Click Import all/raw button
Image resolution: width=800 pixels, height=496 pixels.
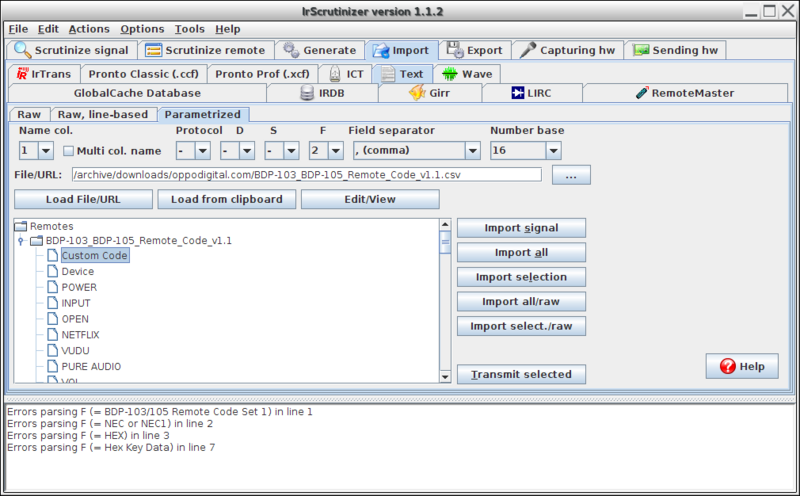pyautogui.click(x=521, y=302)
